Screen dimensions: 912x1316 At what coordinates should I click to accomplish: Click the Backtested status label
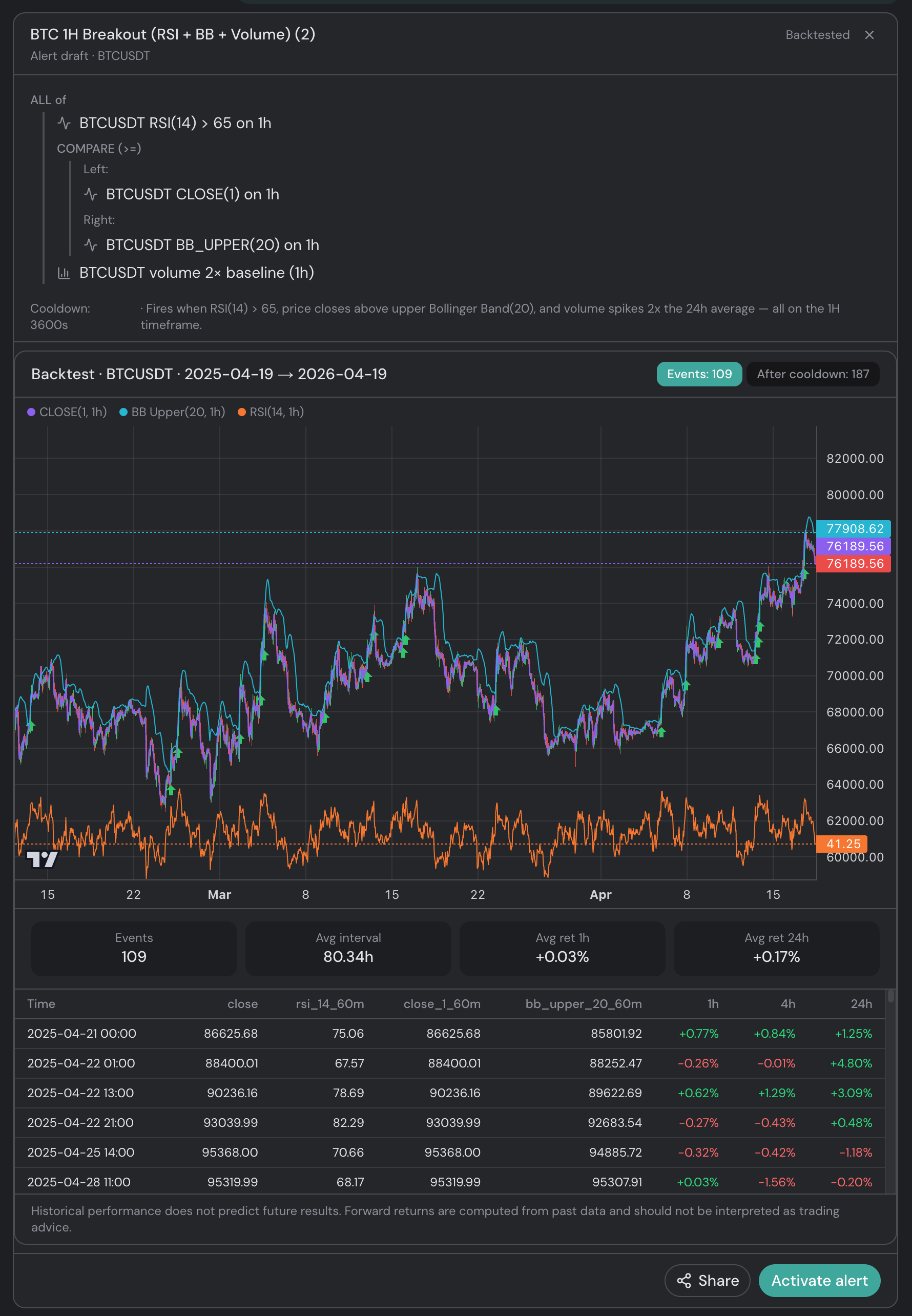click(817, 35)
